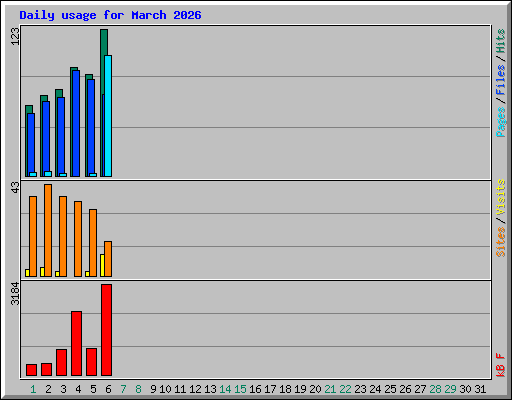This screenshot has height=400, width=512.
Task: Select green day 28 on the date axis
Action: tap(435, 389)
